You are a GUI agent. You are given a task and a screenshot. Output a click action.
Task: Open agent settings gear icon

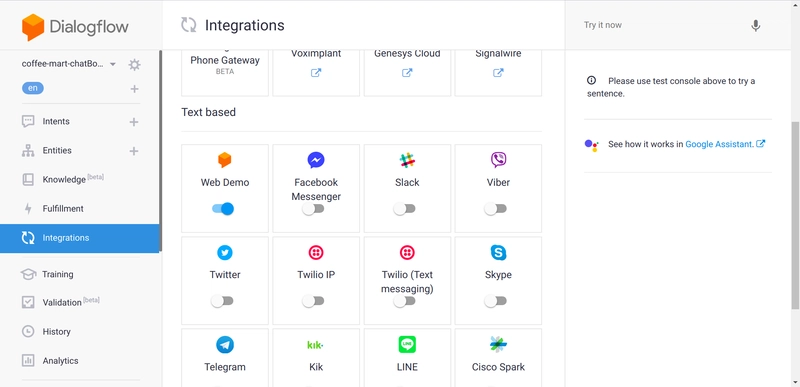tap(134, 65)
